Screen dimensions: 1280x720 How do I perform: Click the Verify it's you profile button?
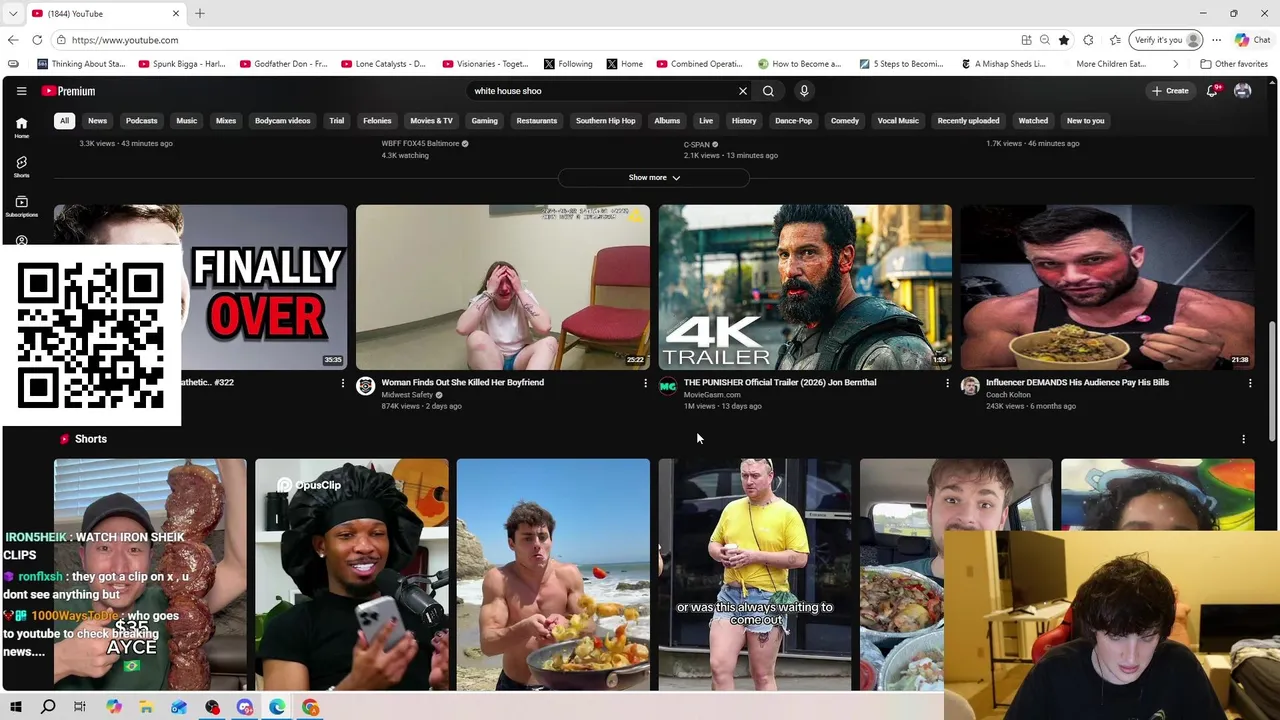(x=1166, y=40)
